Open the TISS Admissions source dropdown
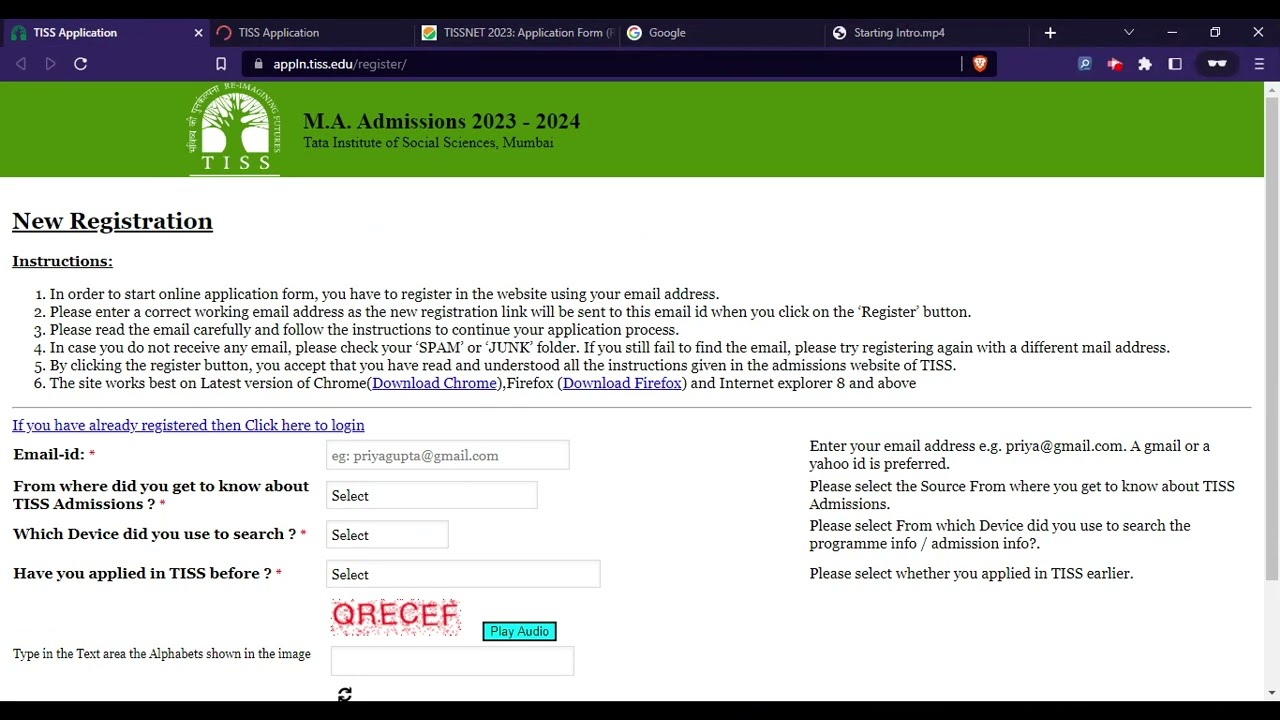 pos(432,496)
